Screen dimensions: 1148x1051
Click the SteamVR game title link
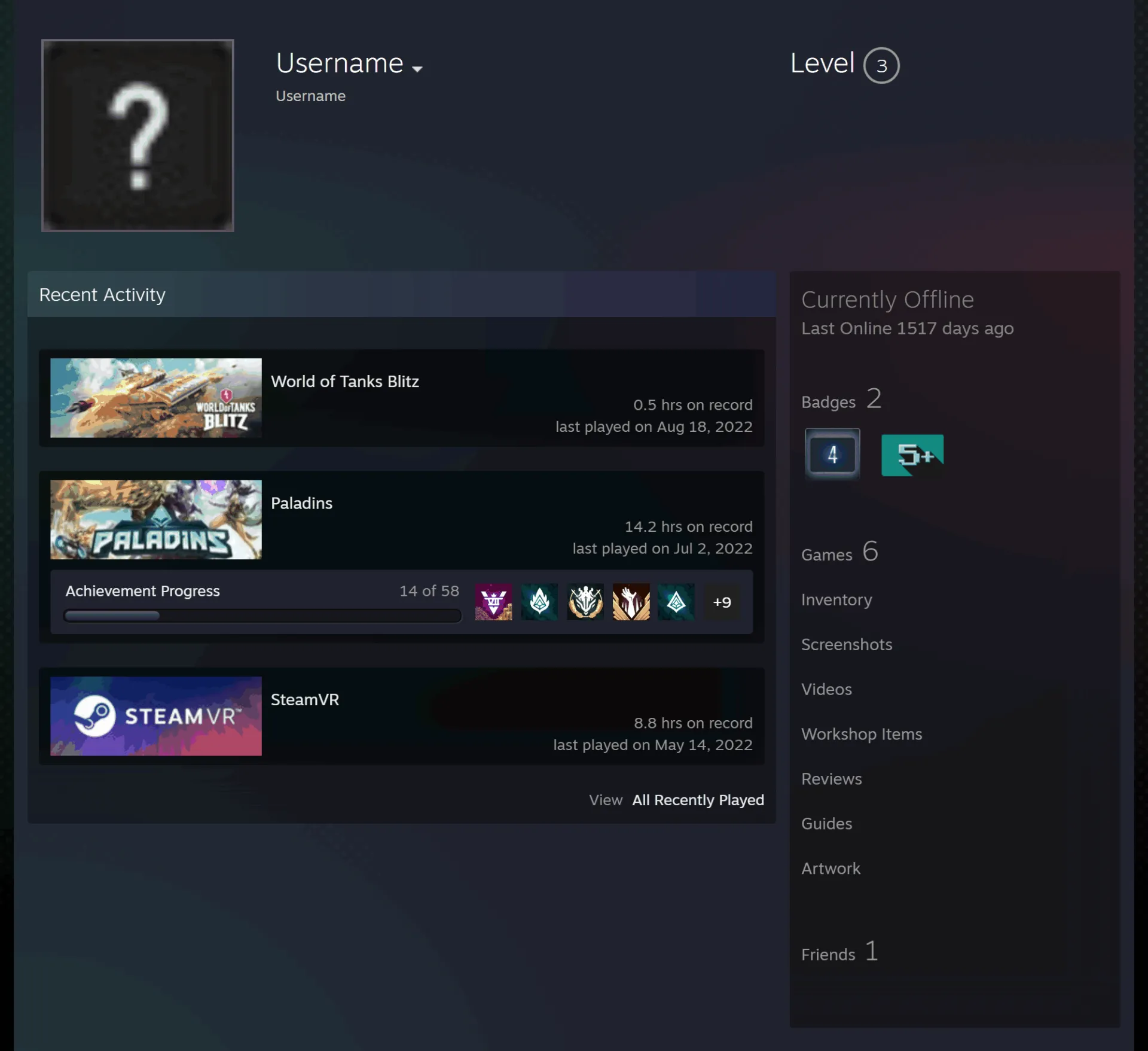(x=305, y=699)
